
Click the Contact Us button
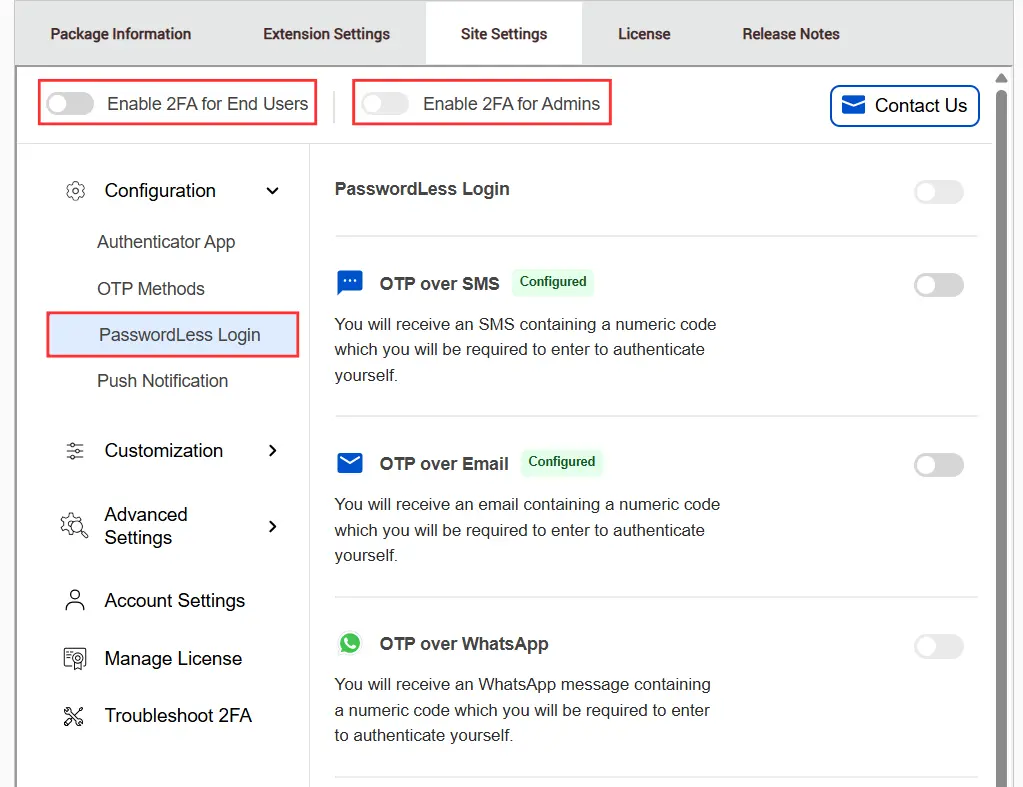point(904,106)
